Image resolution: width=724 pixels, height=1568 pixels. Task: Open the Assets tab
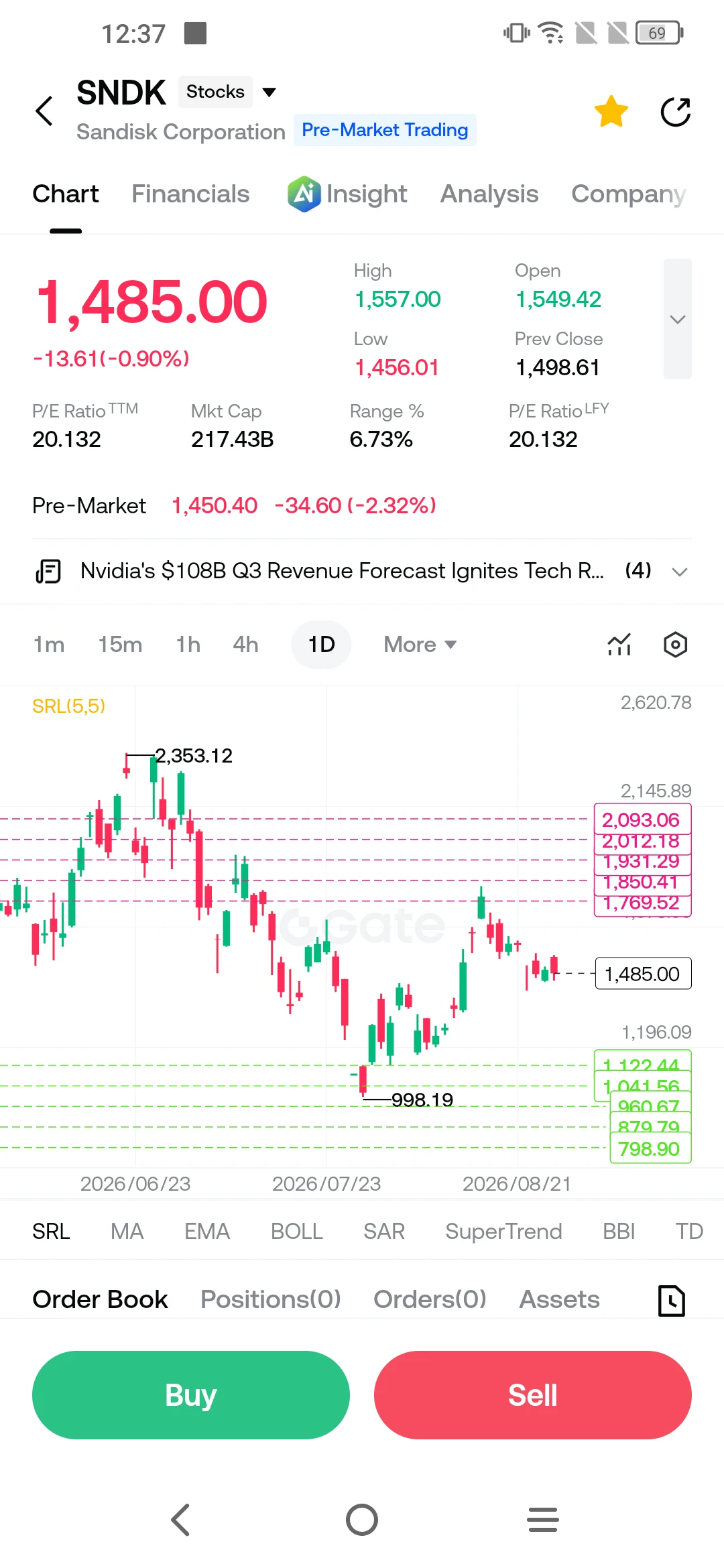pos(560,1300)
